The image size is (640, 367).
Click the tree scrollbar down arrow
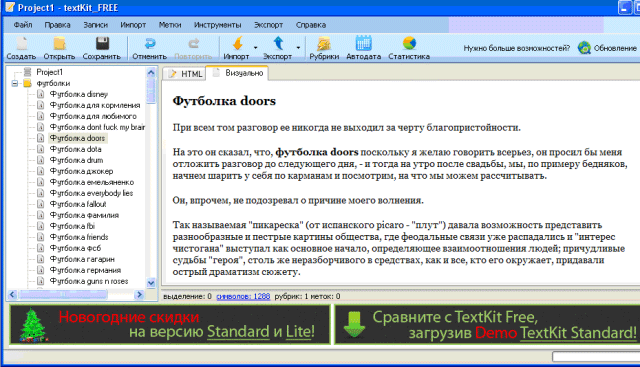coord(151,282)
